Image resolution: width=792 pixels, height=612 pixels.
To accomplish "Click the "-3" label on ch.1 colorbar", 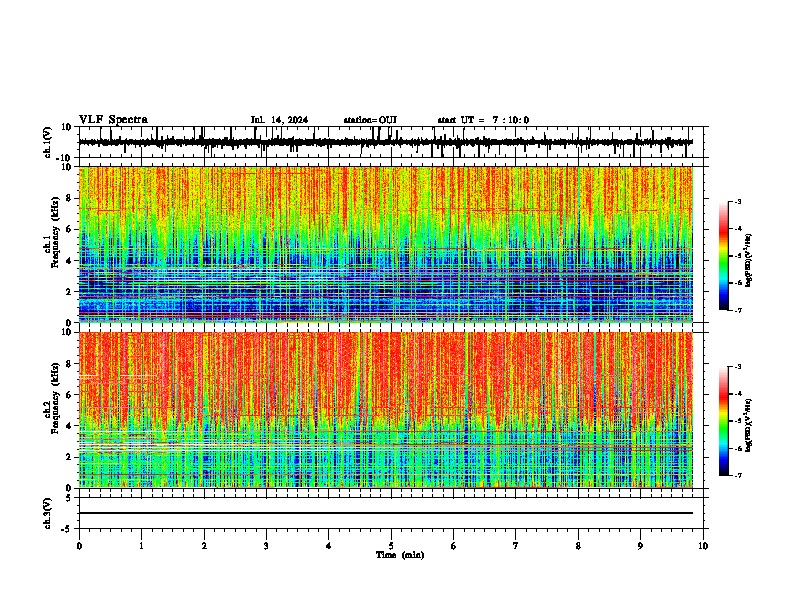I will click(738, 202).
